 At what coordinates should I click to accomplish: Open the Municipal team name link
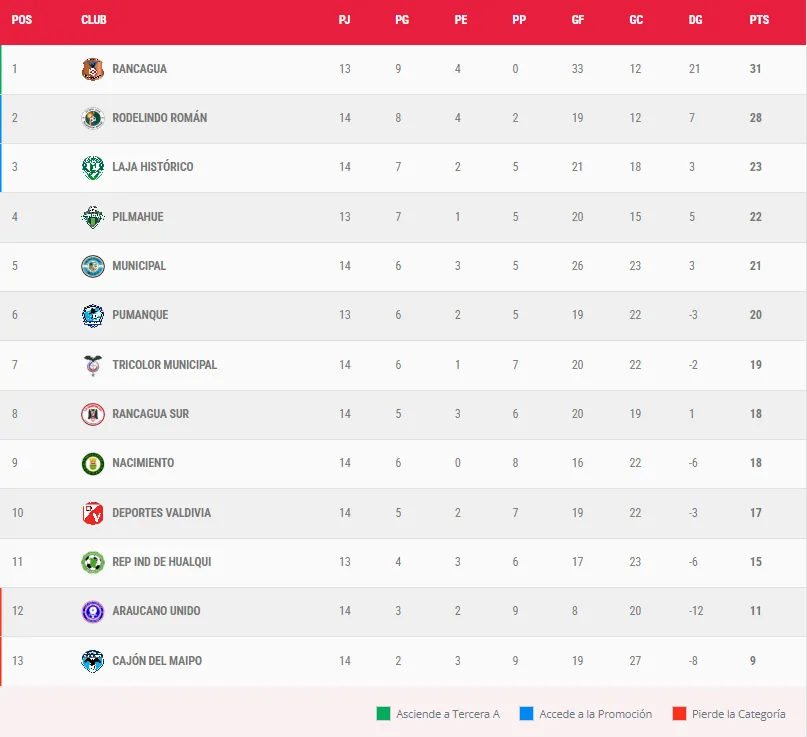click(x=139, y=266)
